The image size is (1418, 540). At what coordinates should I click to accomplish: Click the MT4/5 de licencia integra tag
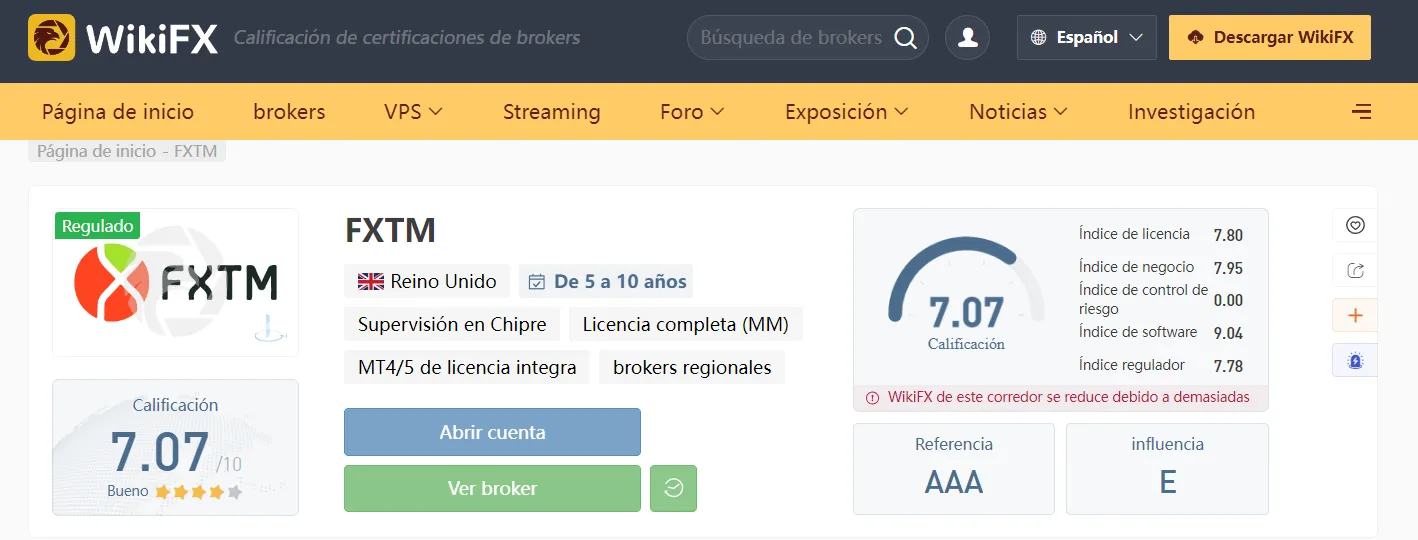pyautogui.click(x=467, y=367)
